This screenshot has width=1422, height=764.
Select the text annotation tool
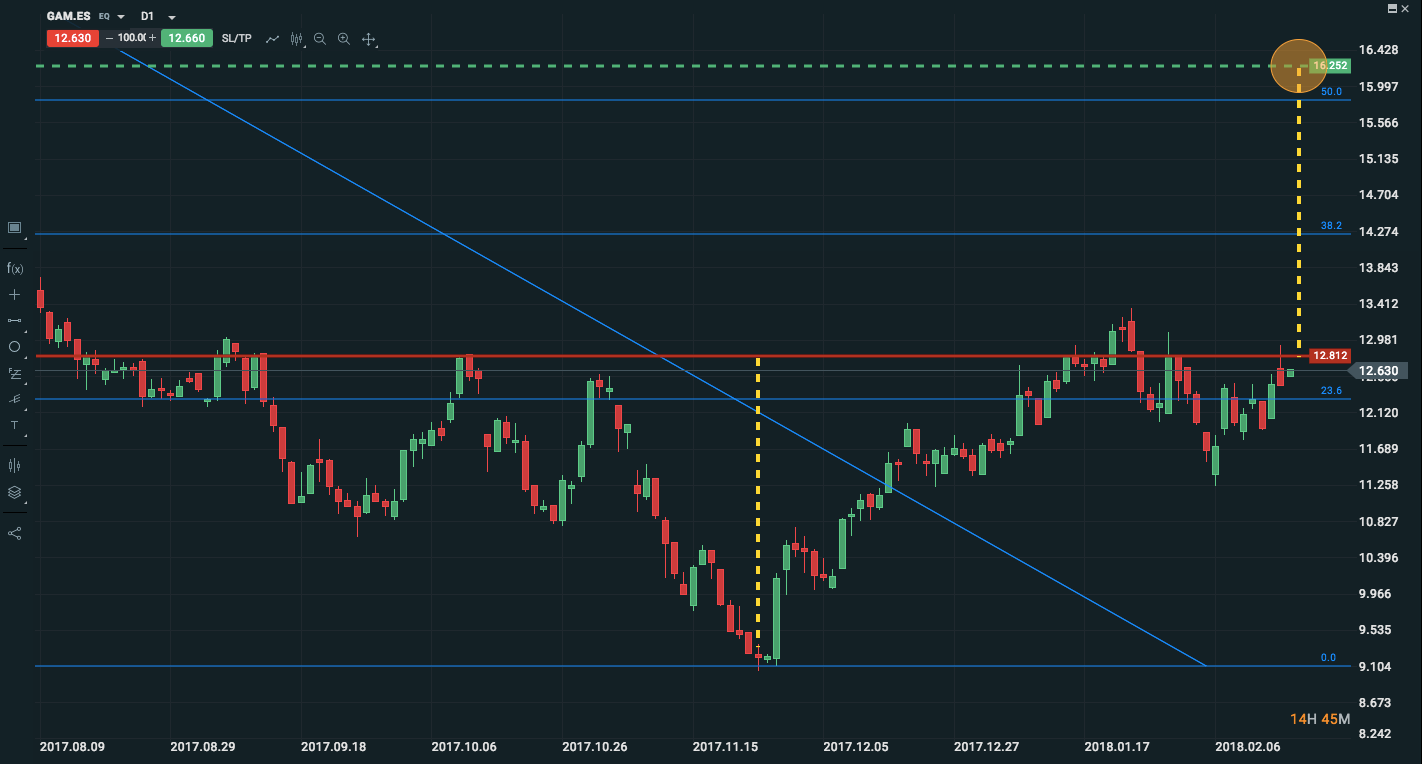click(14, 425)
